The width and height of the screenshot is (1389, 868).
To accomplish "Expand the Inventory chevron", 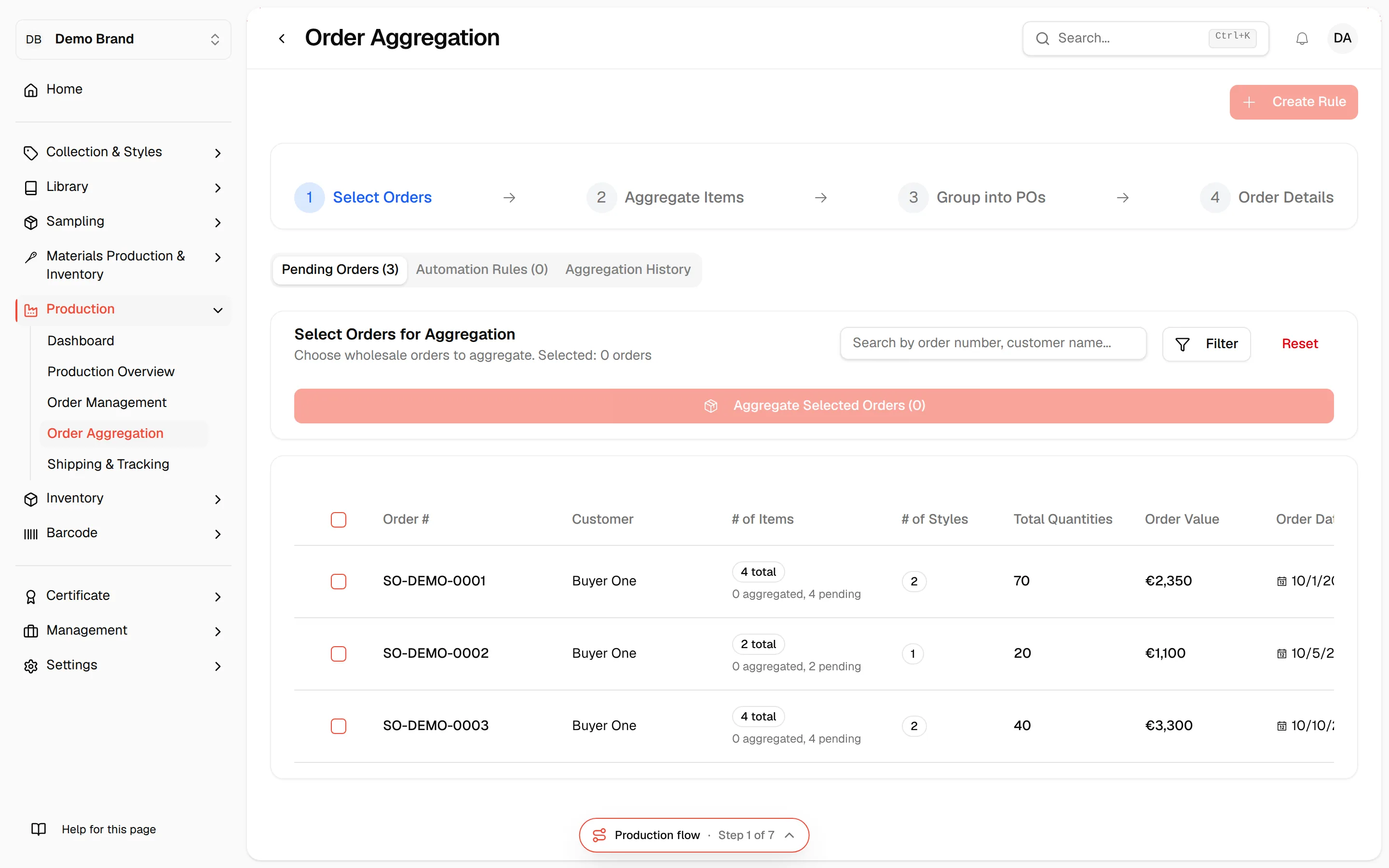I will 218,499.
